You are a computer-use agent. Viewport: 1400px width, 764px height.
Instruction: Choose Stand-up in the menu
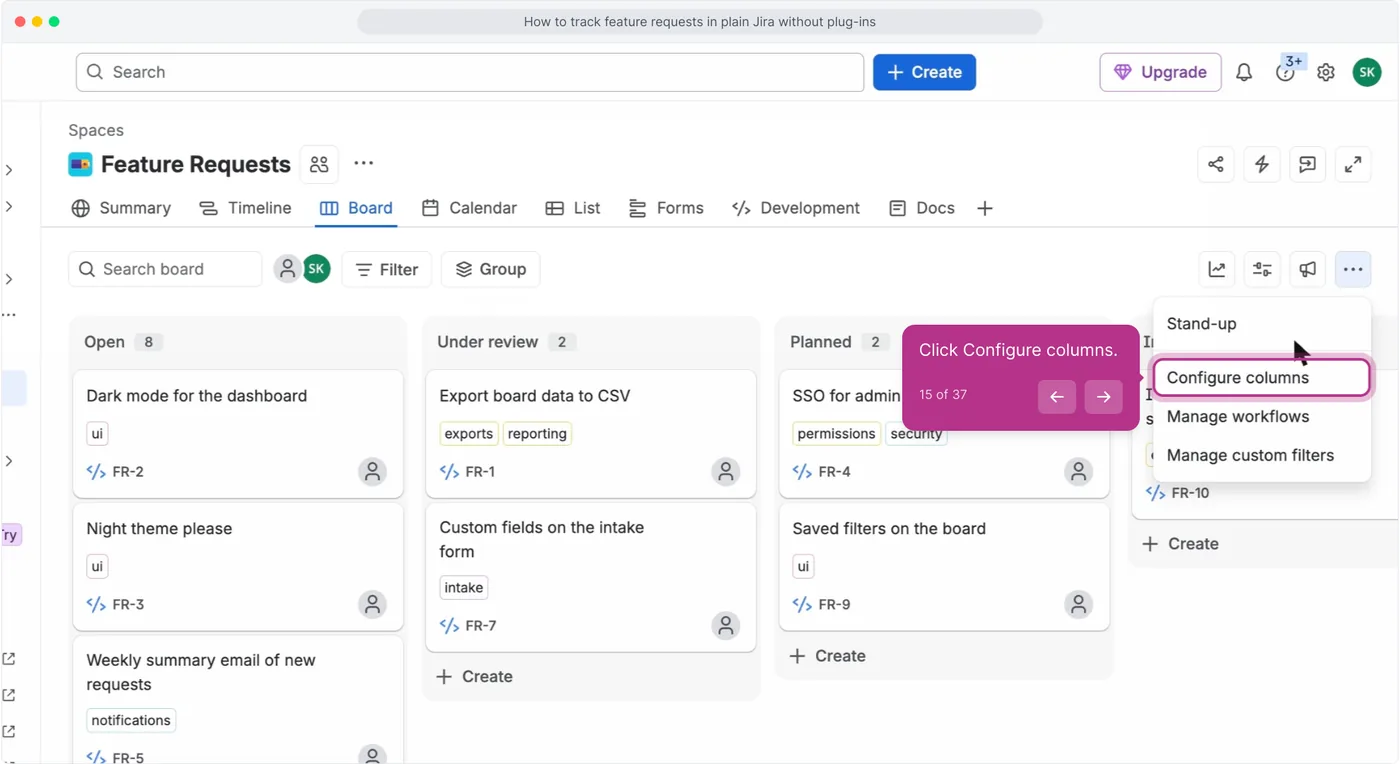(x=1261, y=324)
